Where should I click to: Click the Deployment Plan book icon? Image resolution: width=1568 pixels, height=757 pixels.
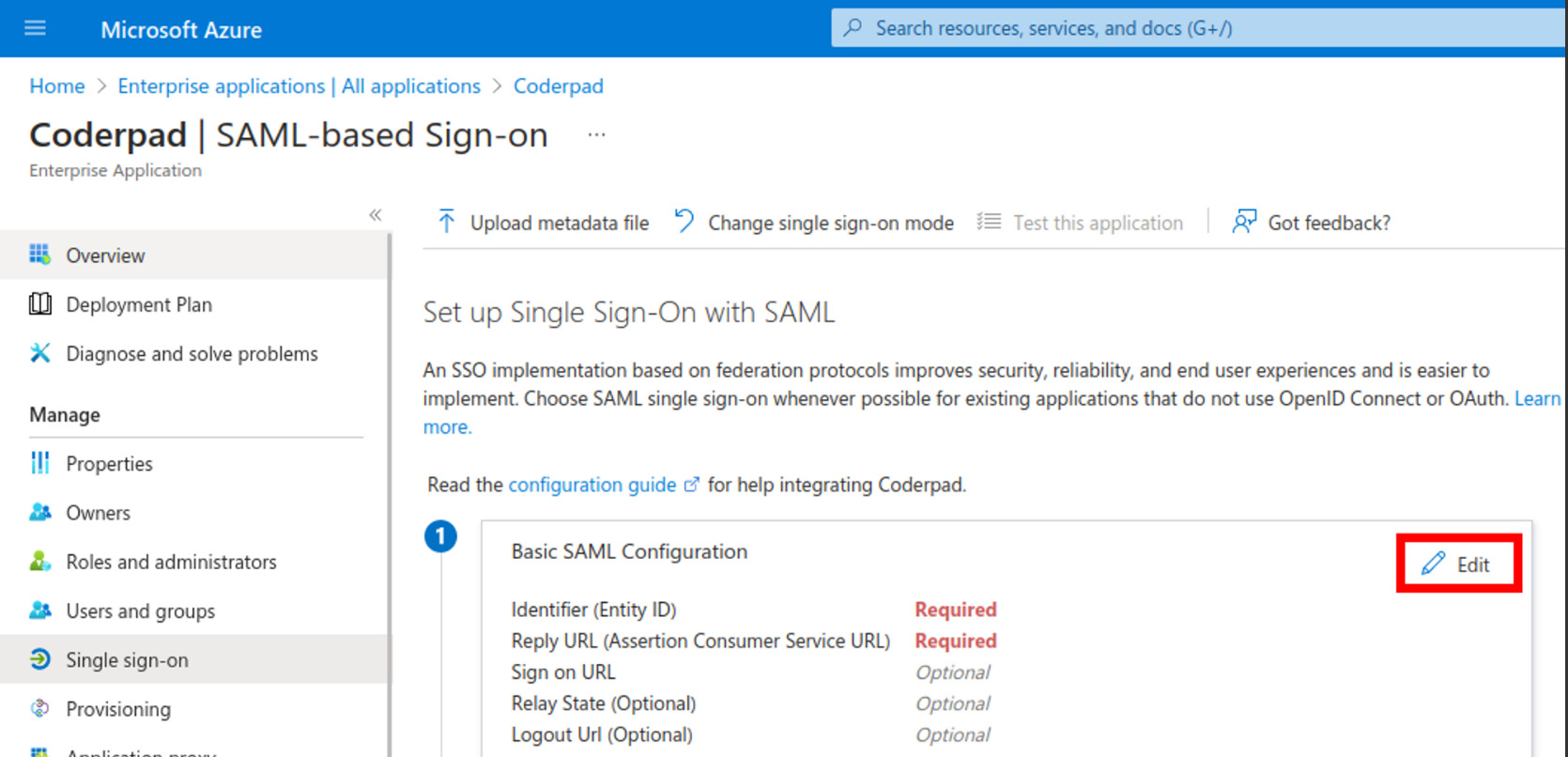[x=39, y=303]
